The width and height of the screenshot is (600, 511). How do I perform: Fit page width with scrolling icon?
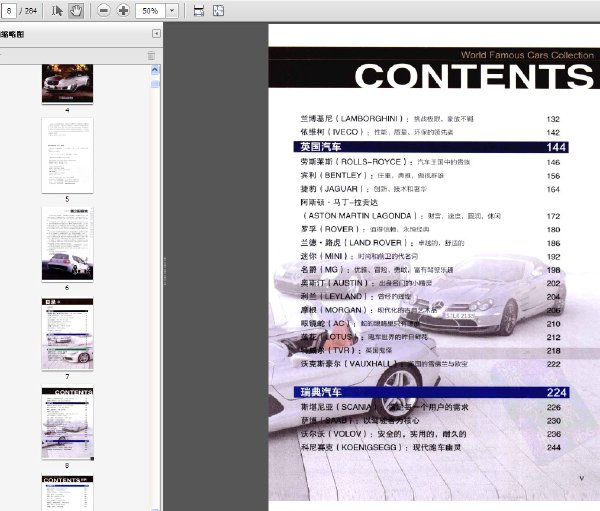199,11
